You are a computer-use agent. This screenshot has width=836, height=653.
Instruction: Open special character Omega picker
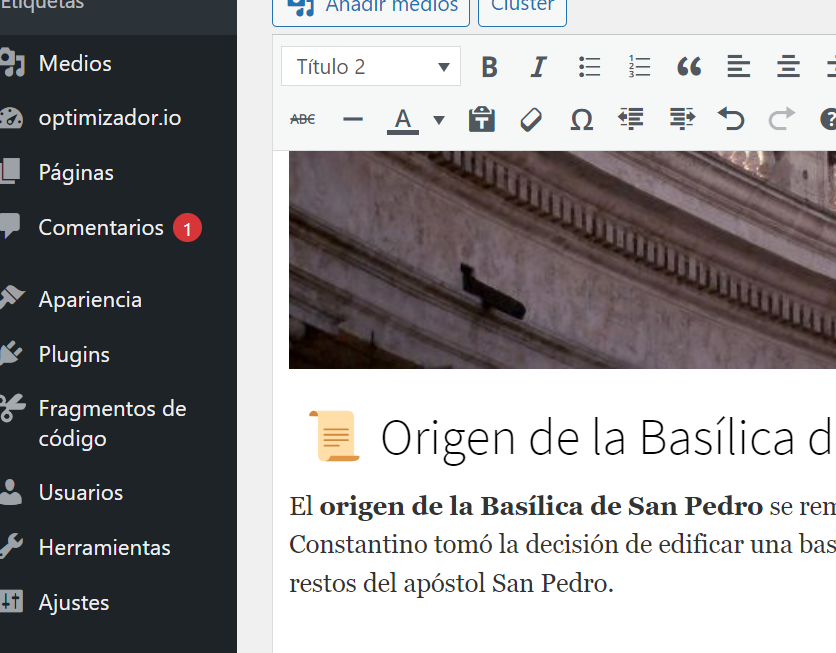coord(581,119)
